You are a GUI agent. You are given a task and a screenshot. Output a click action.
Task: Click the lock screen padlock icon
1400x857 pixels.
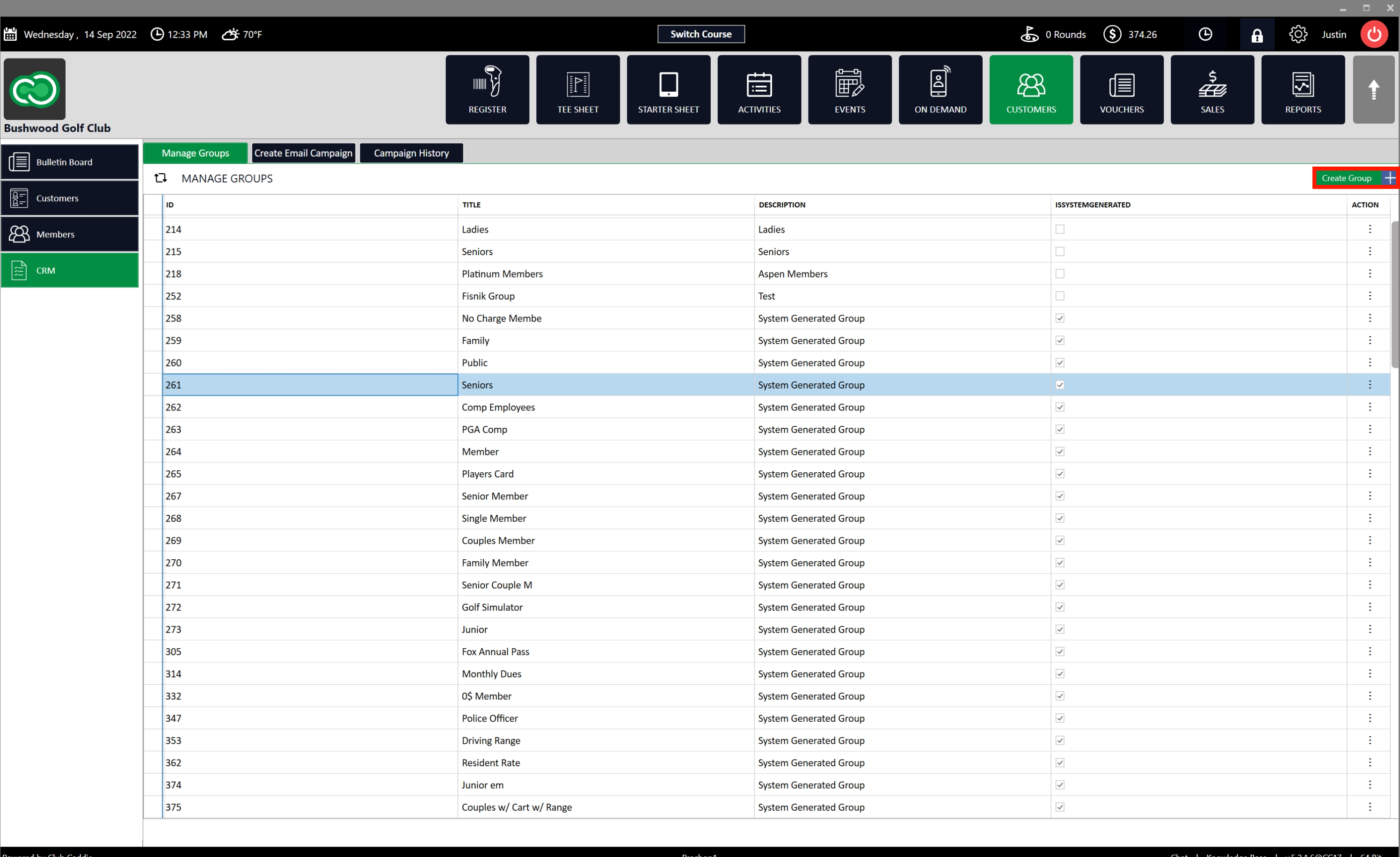[1257, 35]
